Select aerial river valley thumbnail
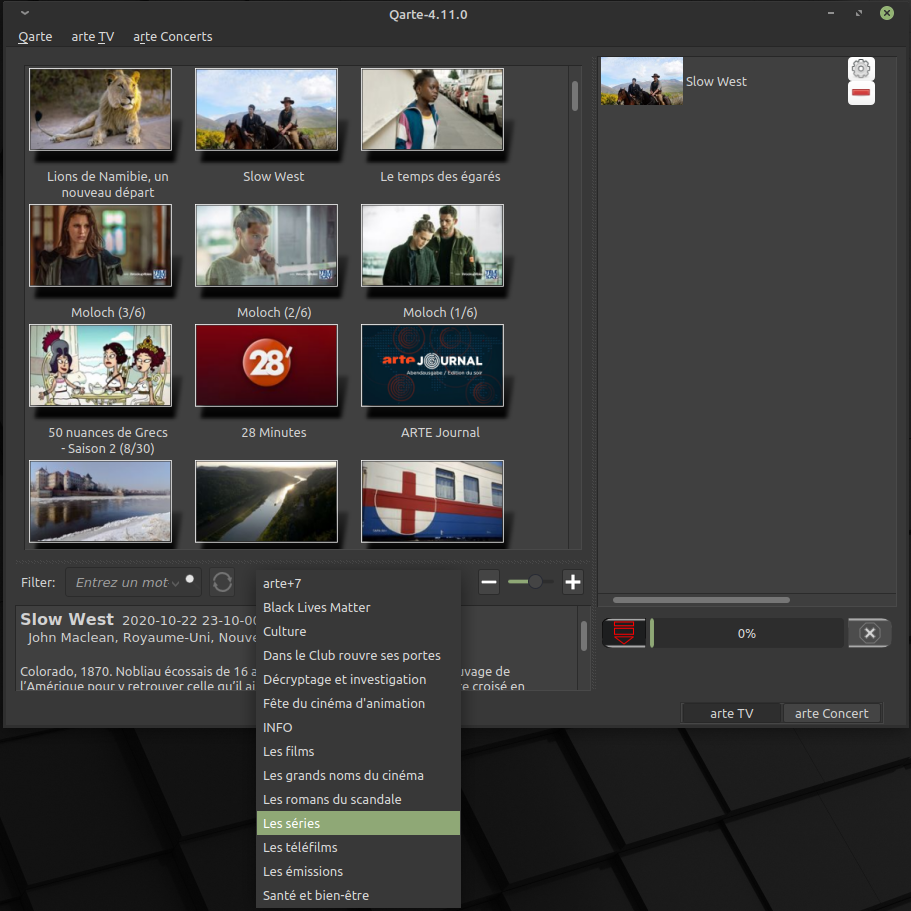911x911 pixels. 266,501
